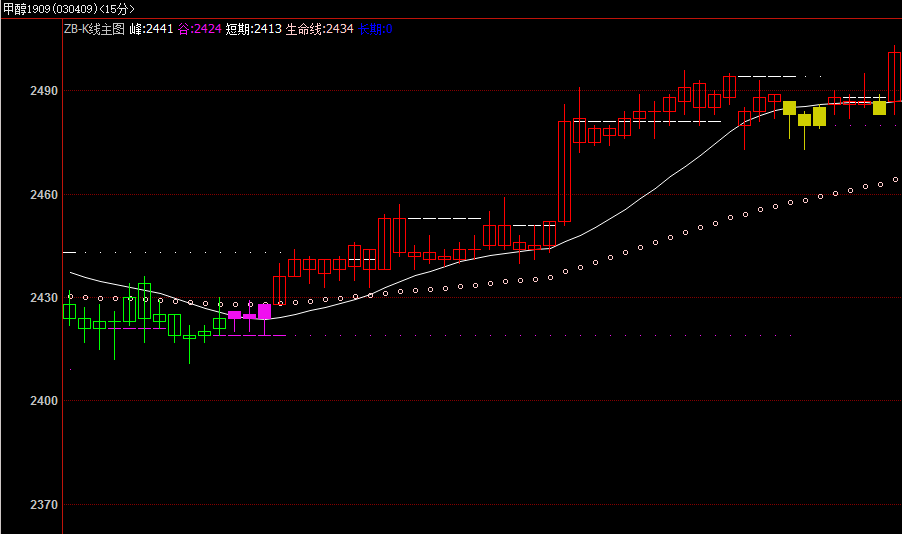Click the 生命线:2434 indicator value
Image resolution: width=902 pixels, height=534 pixels.
point(320,29)
